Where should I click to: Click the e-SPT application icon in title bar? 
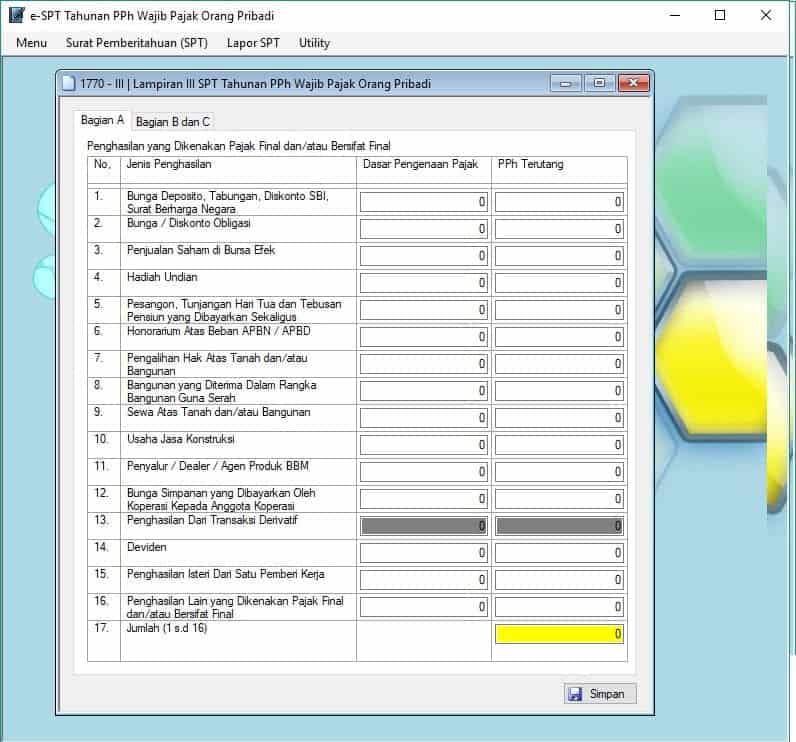(15, 16)
